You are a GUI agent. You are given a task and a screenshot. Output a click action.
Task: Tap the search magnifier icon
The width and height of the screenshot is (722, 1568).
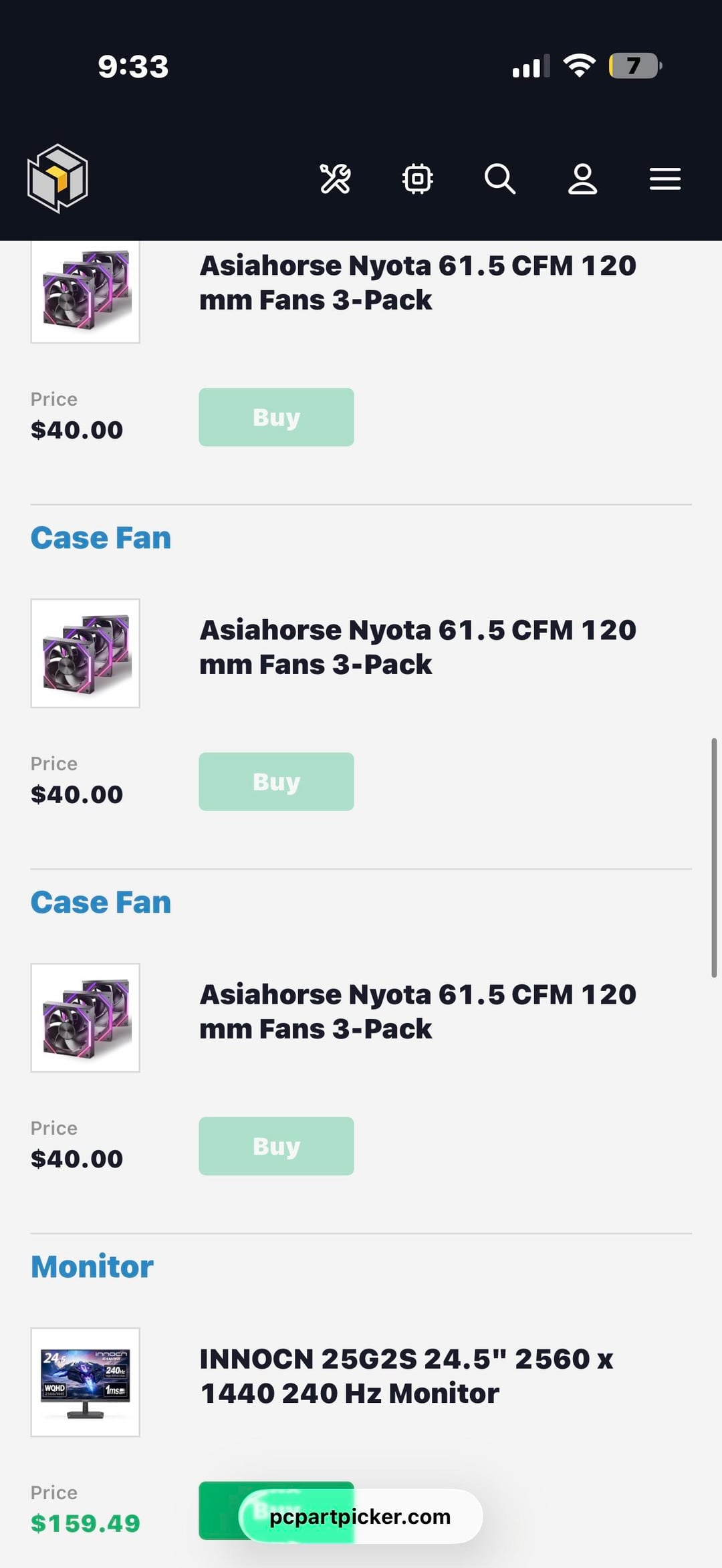(x=500, y=179)
